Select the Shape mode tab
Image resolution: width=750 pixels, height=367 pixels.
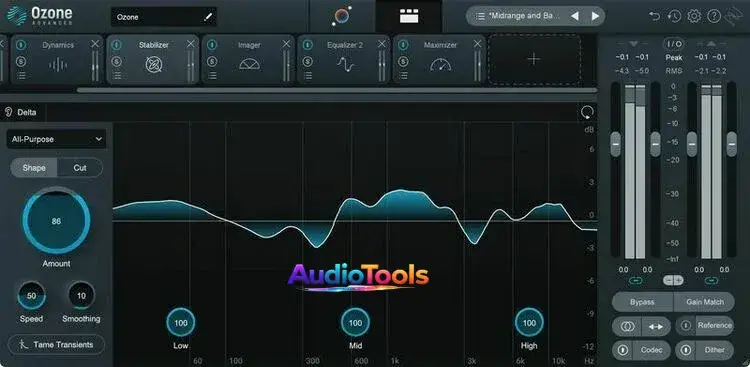tap(34, 168)
